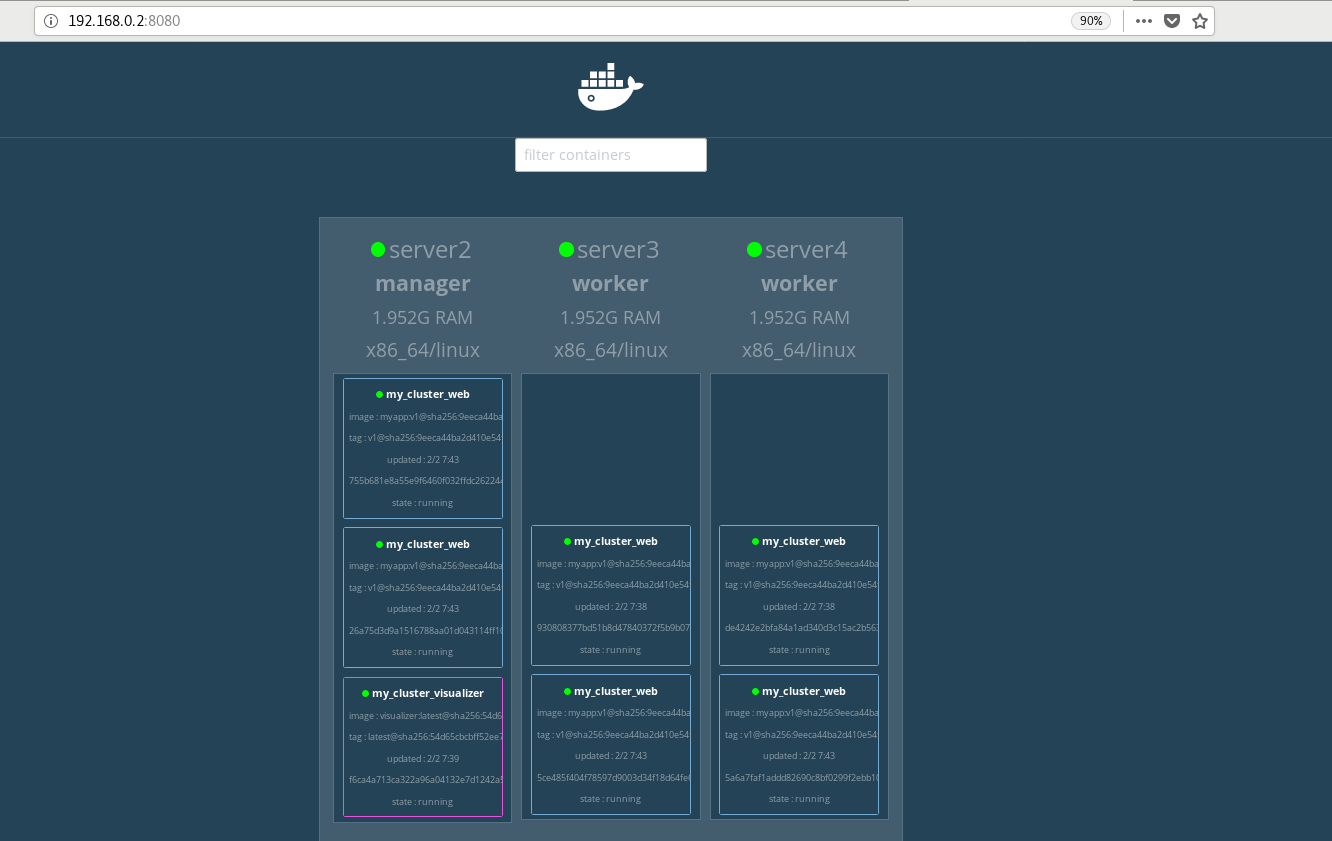Click the filter containers search box
This screenshot has height=841, width=1332.
[611, 155]
